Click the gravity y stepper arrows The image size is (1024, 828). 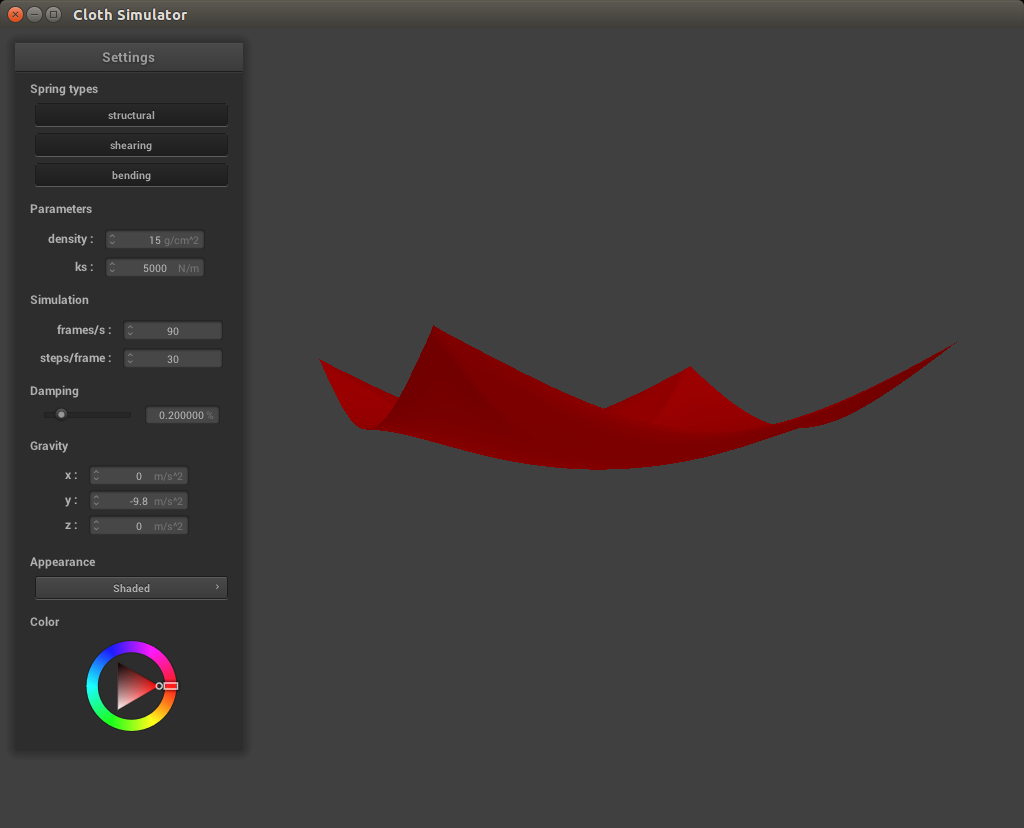(x=97, y=501)
